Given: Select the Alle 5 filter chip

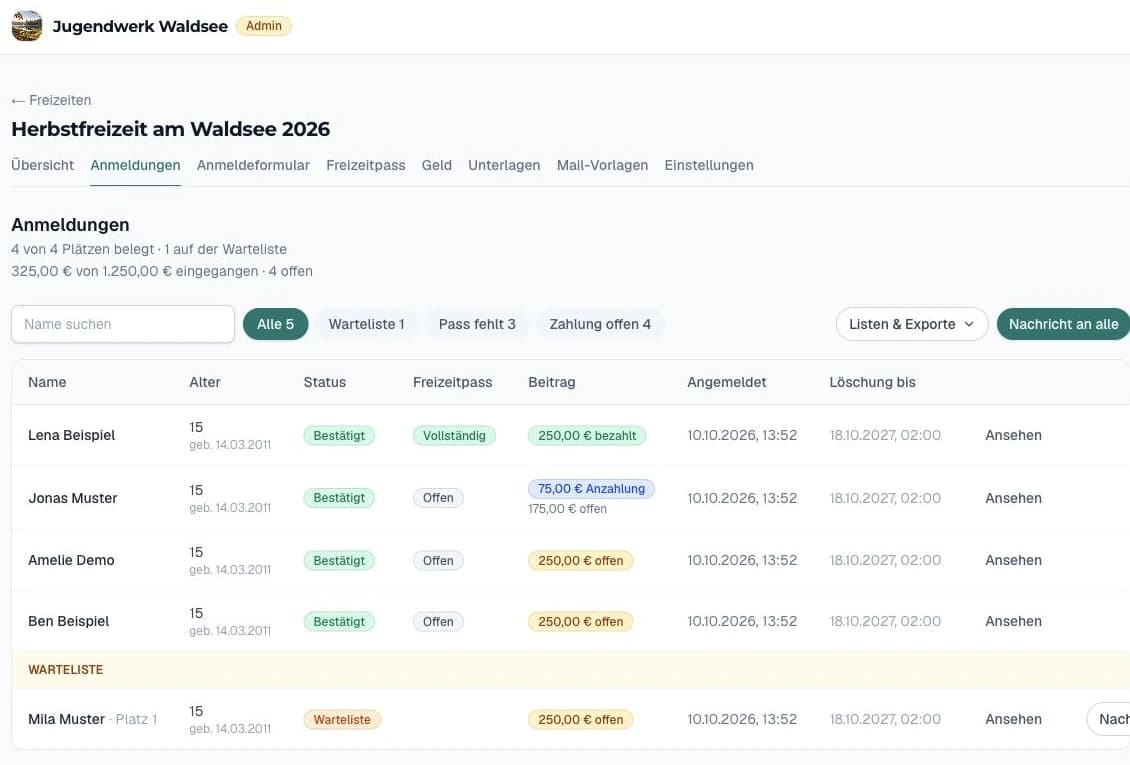Looking at the screenshot, I should coord(275,324).
